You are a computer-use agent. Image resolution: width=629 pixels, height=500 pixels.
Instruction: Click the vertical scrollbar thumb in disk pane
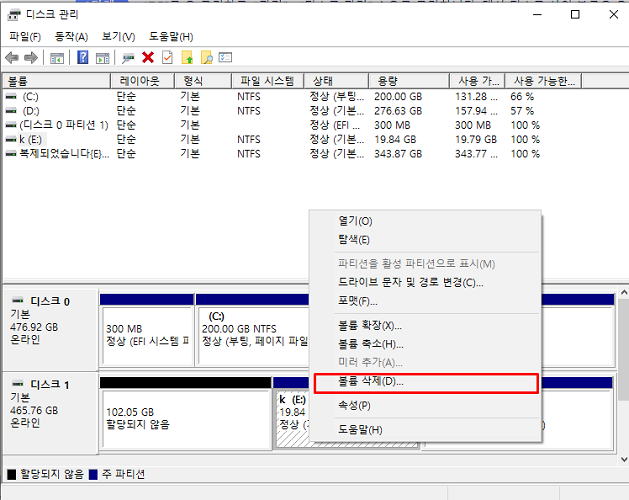(623, 349)
